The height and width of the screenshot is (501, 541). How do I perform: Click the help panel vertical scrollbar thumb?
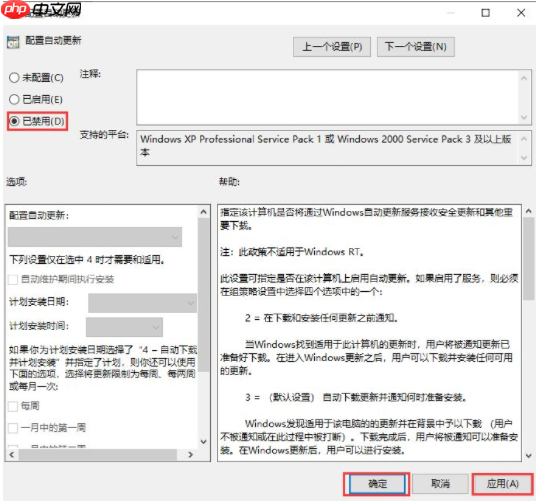tap(529, 259)
